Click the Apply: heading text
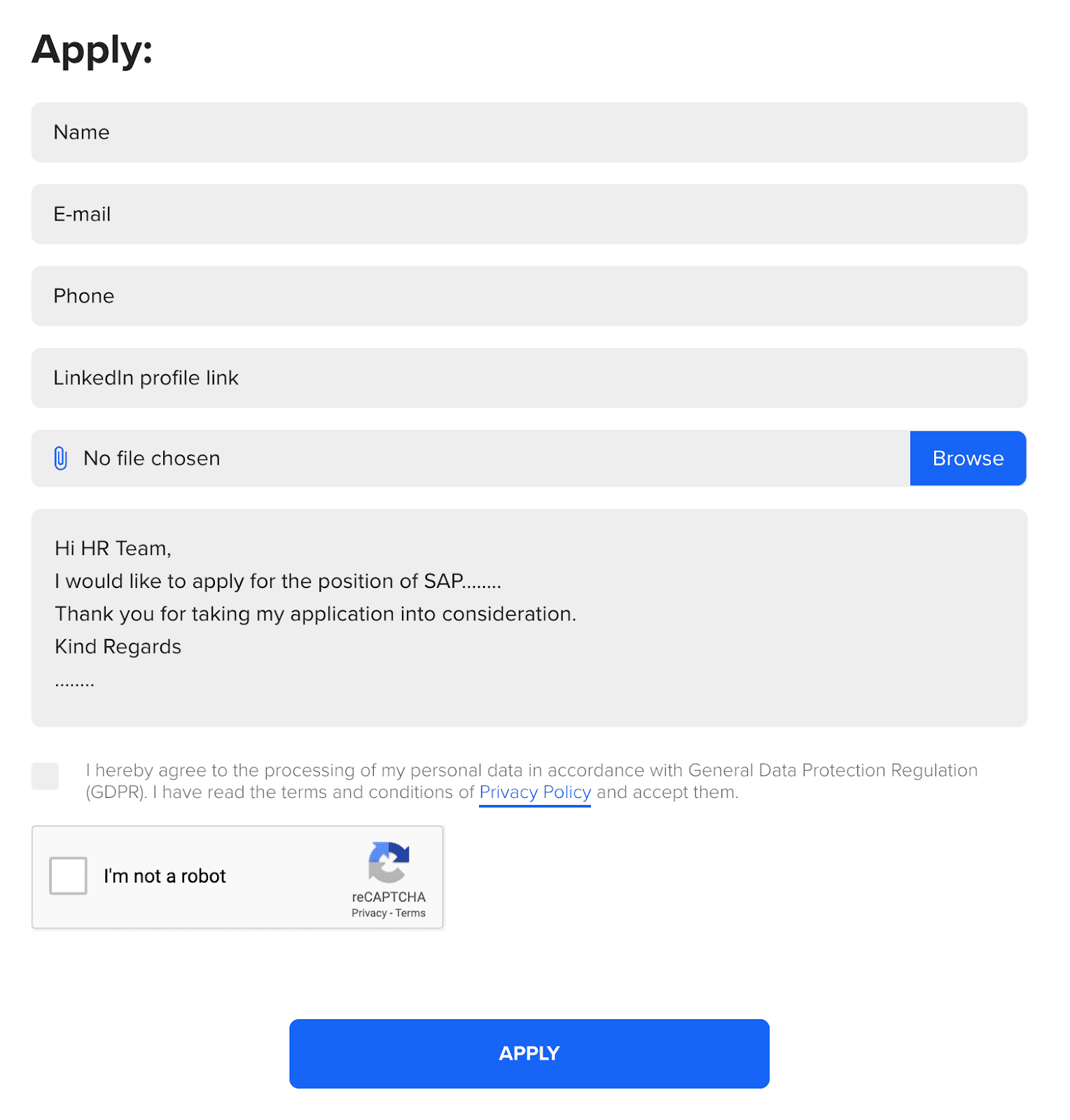The image size is (1070, 1120). pyautogui.click(x=92, y=50)
